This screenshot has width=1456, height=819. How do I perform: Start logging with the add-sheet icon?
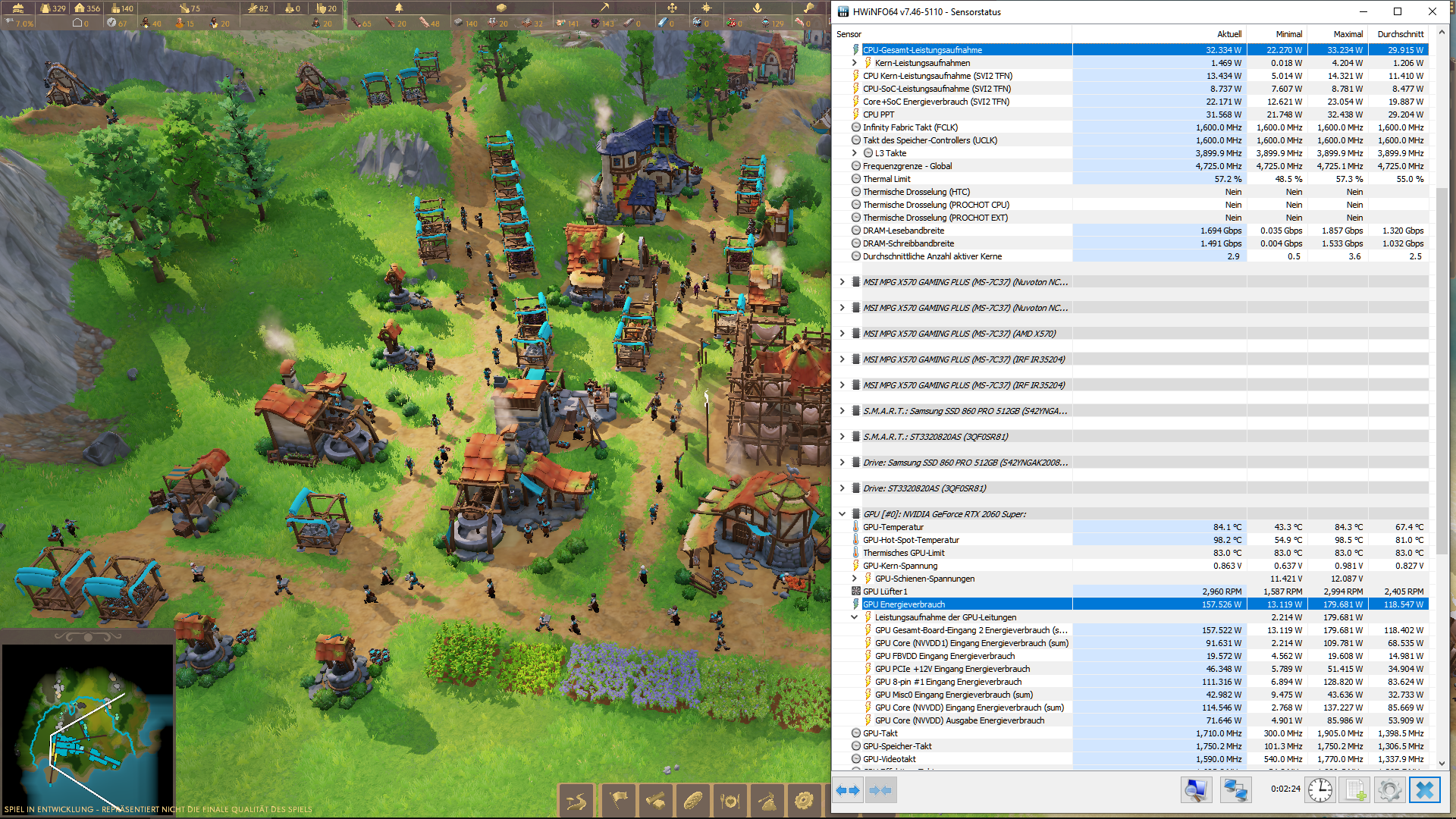click(1355, 790)
